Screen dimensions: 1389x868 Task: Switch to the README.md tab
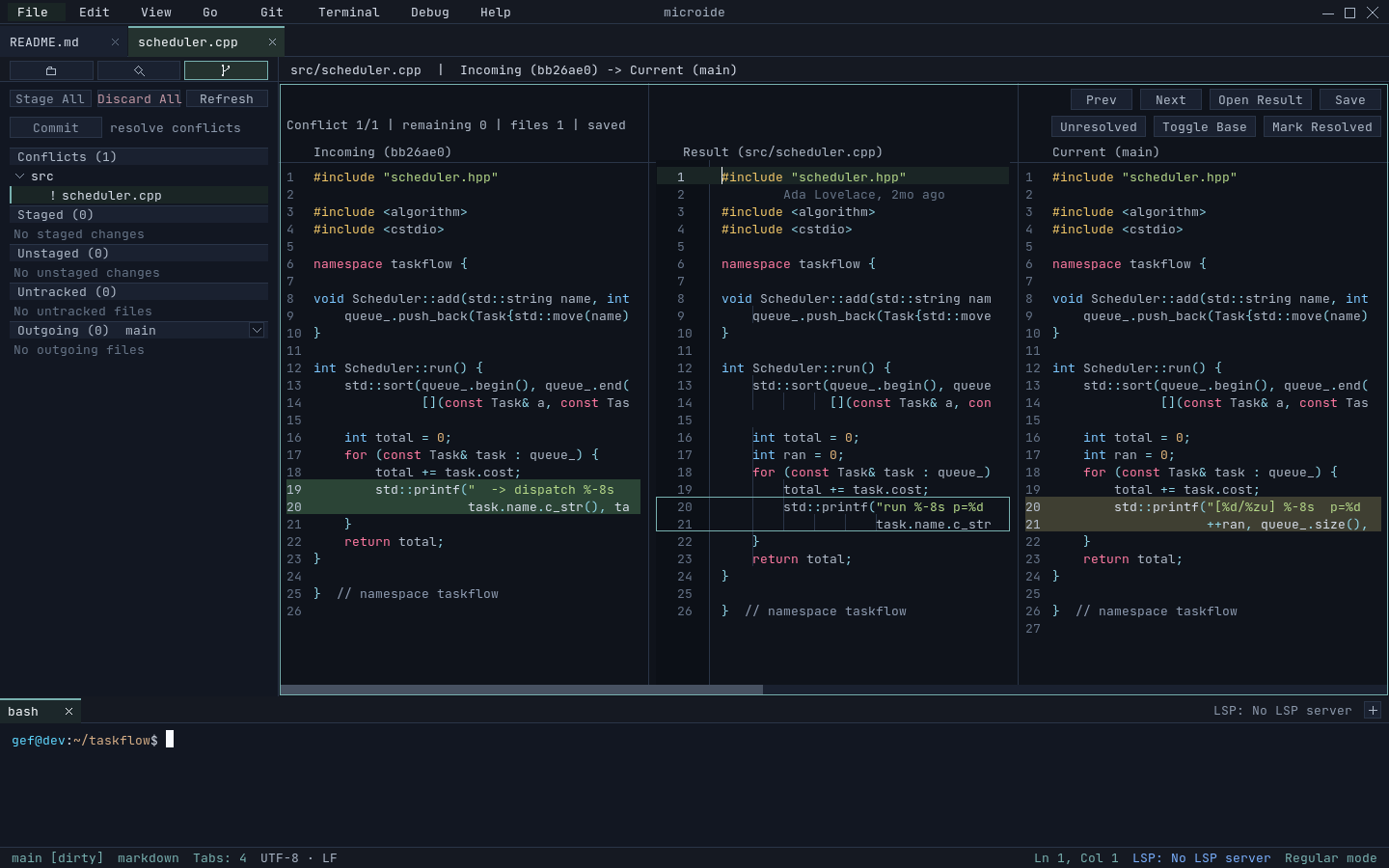pos(44,42)
